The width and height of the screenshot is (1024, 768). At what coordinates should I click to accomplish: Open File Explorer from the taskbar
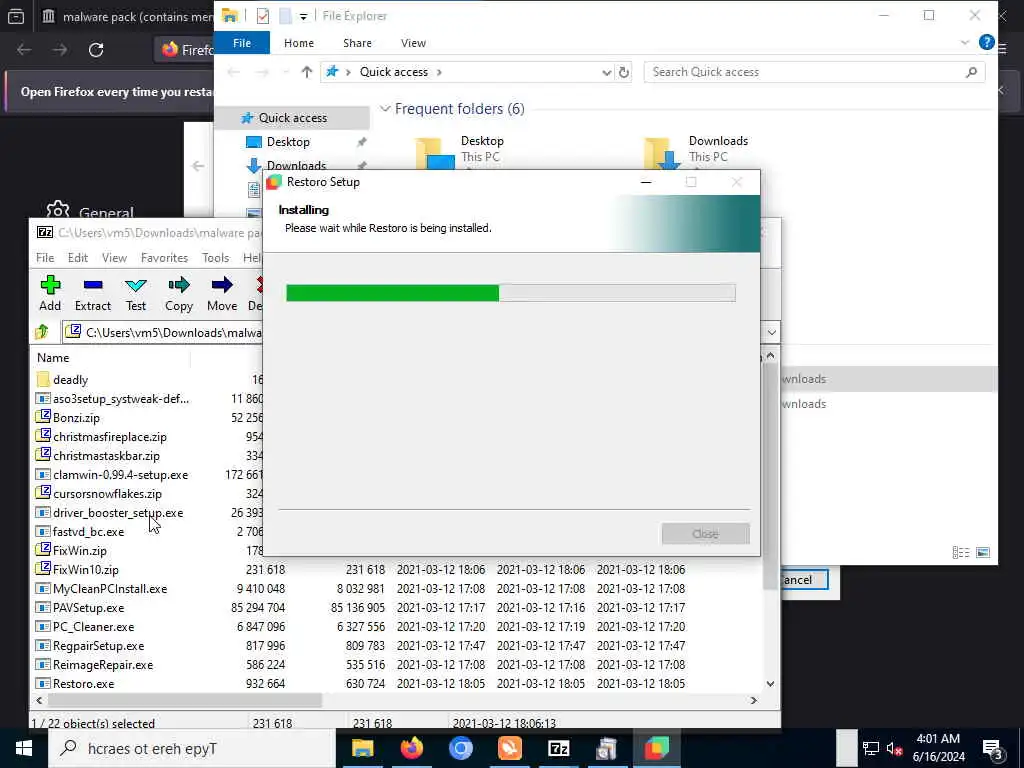[x=362, y=748]
